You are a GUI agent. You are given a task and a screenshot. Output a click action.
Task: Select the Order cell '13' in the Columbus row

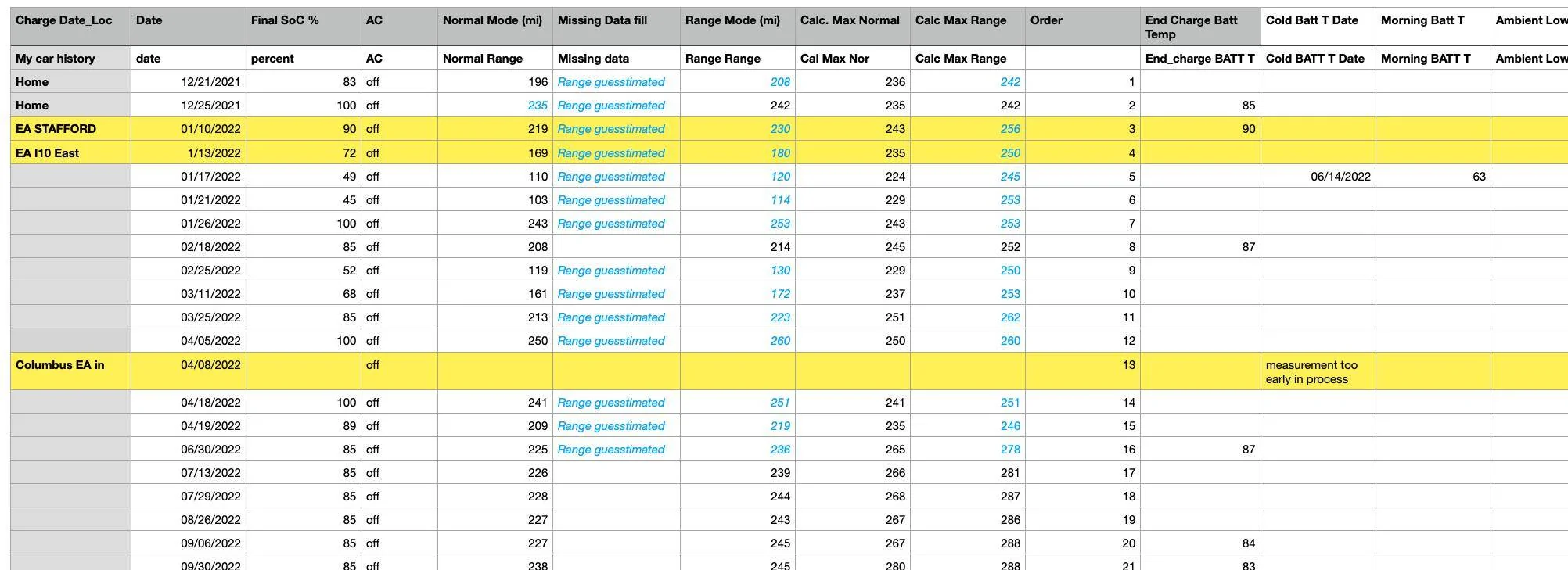tap(1082, 371)
